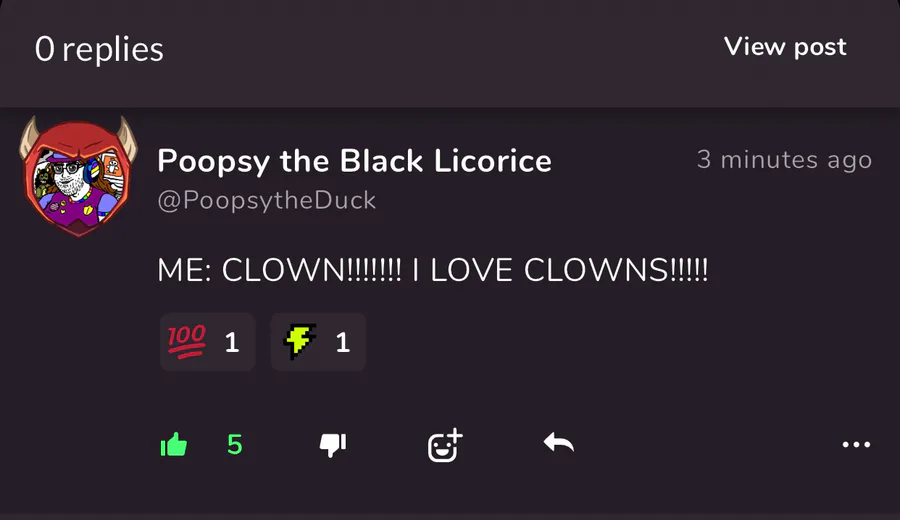Click the green thumbs-up like icon
This screenshot has height=520, width=900.
click(x=173, y=444)
